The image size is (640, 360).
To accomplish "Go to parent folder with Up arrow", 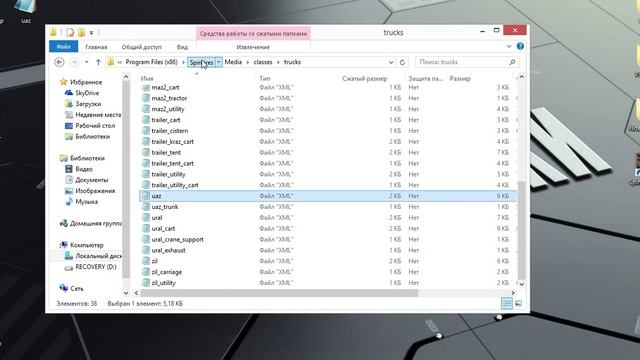I will click(x=98, y=62).
